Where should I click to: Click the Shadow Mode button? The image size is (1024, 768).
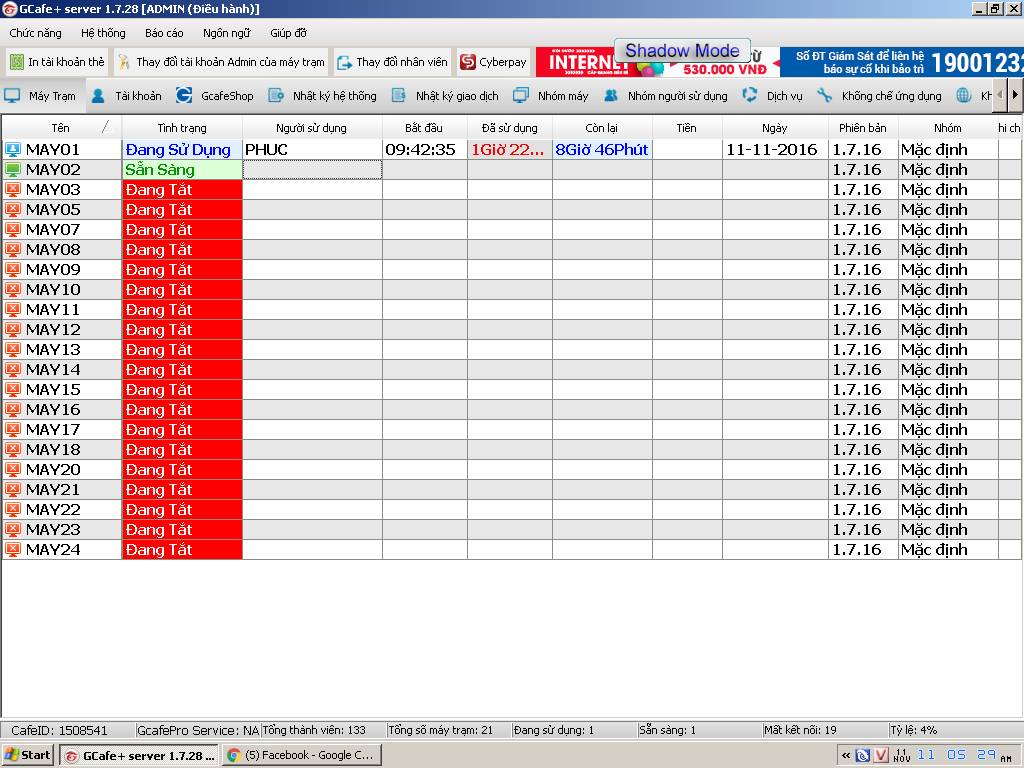click(682, 50)
